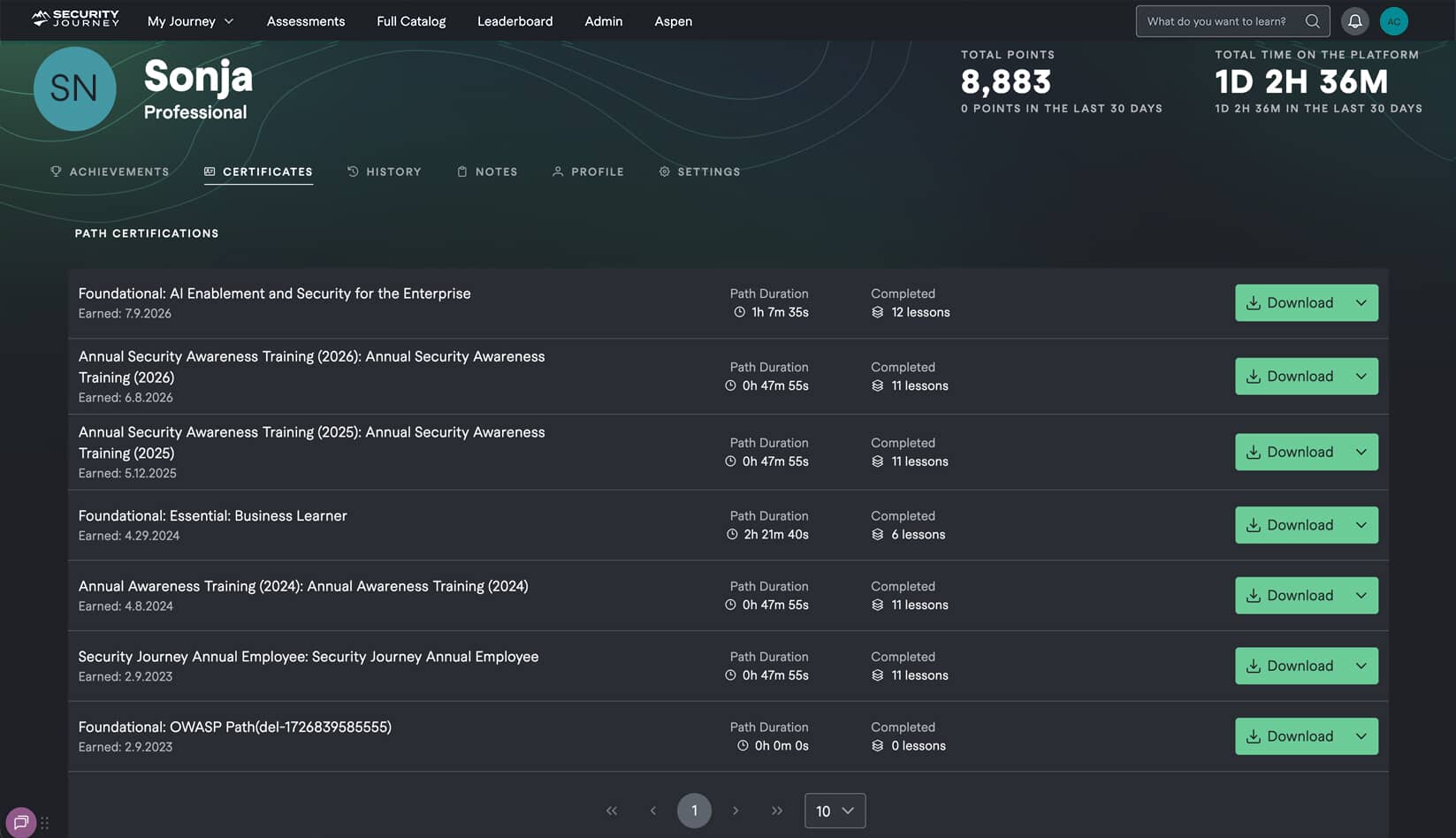Click the search magnifier icon
Screen dimensions: 1456x838
pos(1313,21)
